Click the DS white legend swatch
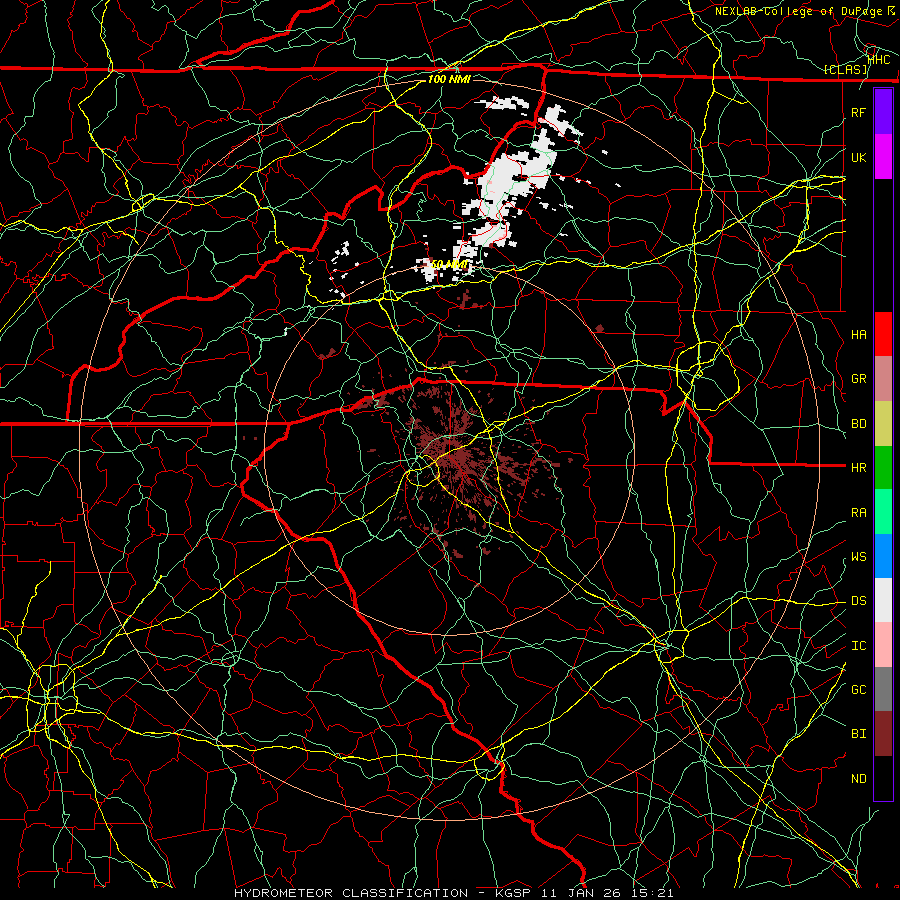This screenshot has width=900, height=900. (883, 600)
